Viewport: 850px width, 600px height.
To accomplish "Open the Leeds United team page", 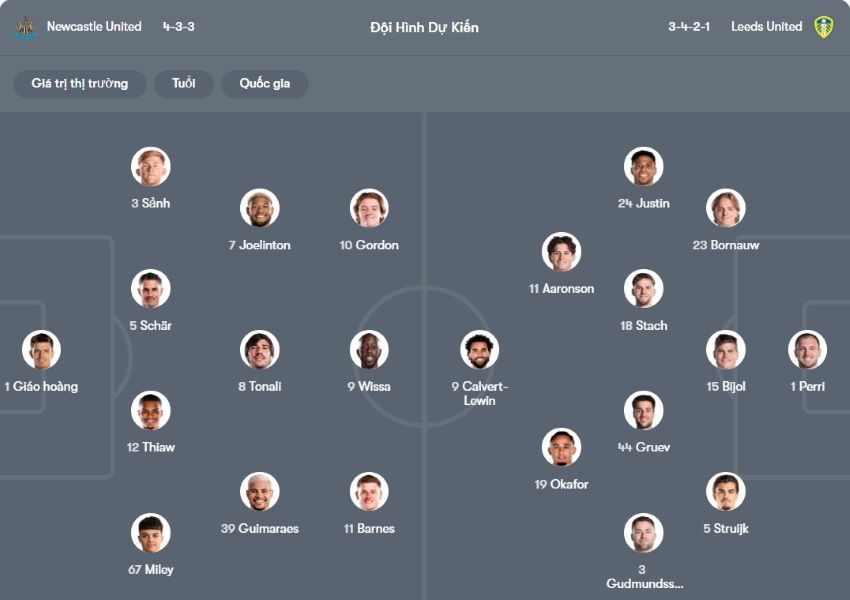I will coord(765,26).
